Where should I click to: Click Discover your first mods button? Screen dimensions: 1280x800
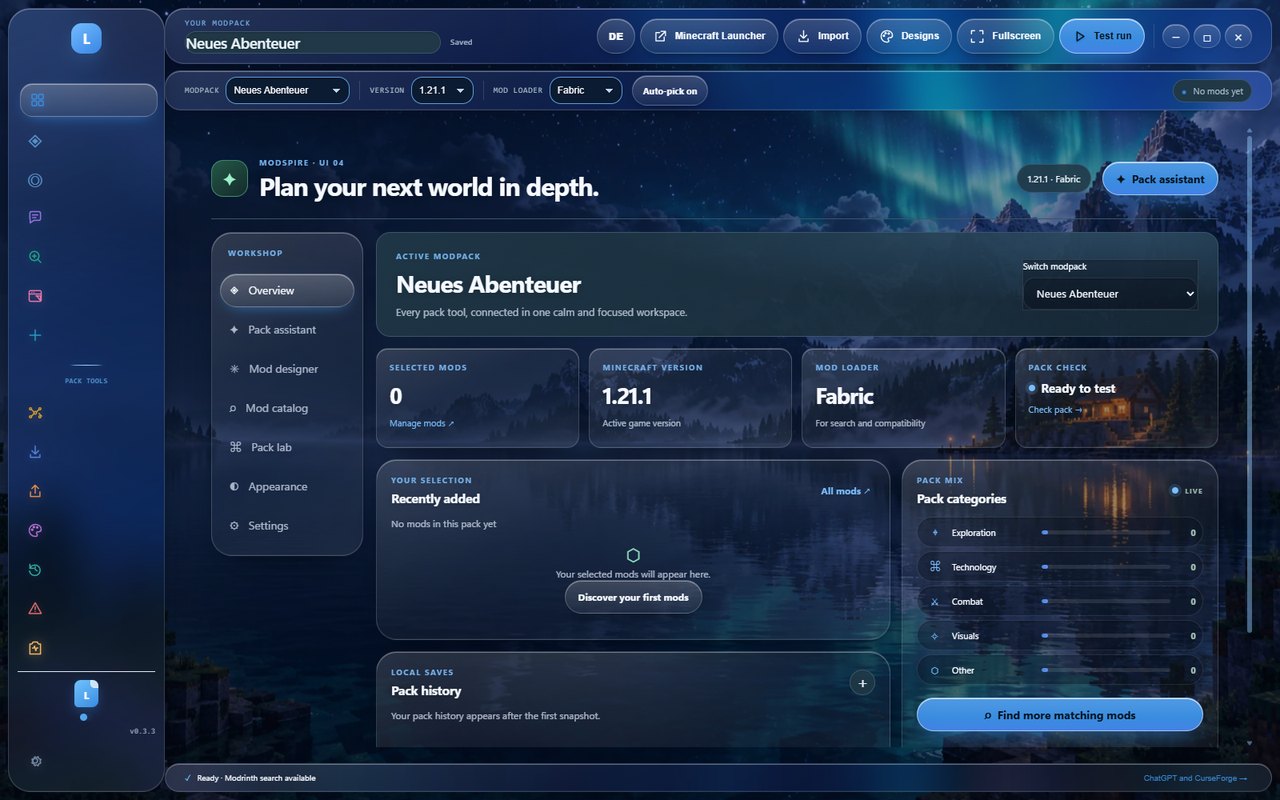point(633,598)
